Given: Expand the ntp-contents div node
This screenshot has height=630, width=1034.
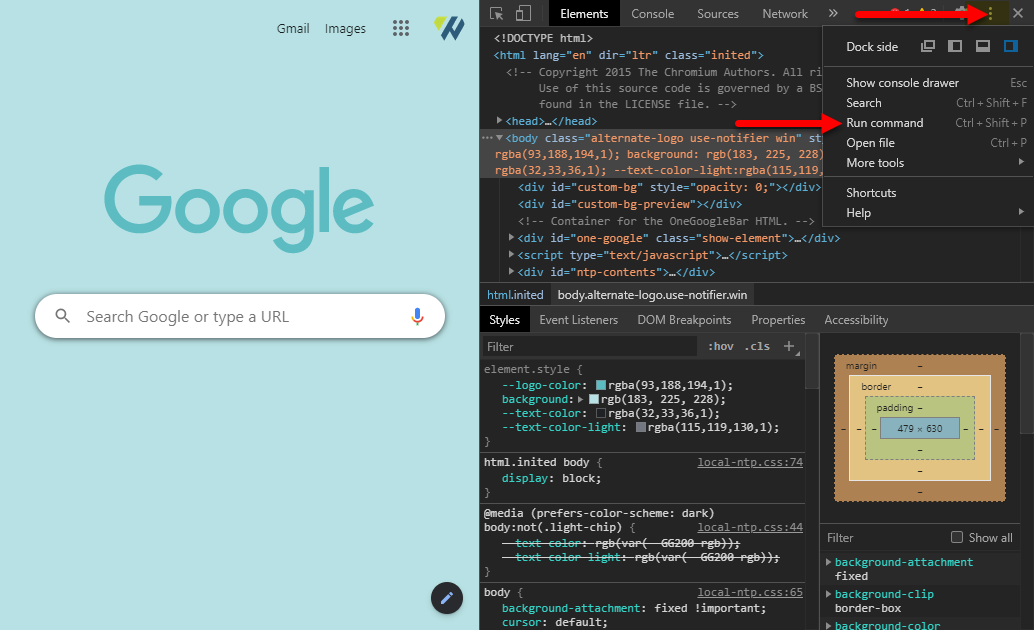Looking at the screenshot, I should point(512,272).
